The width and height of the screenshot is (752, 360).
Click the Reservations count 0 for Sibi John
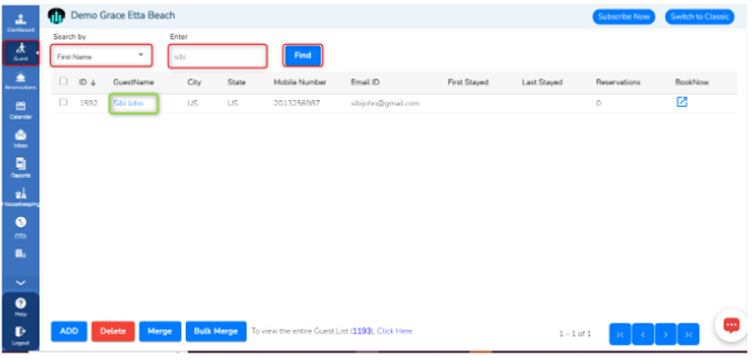click(x=599, y=103)
